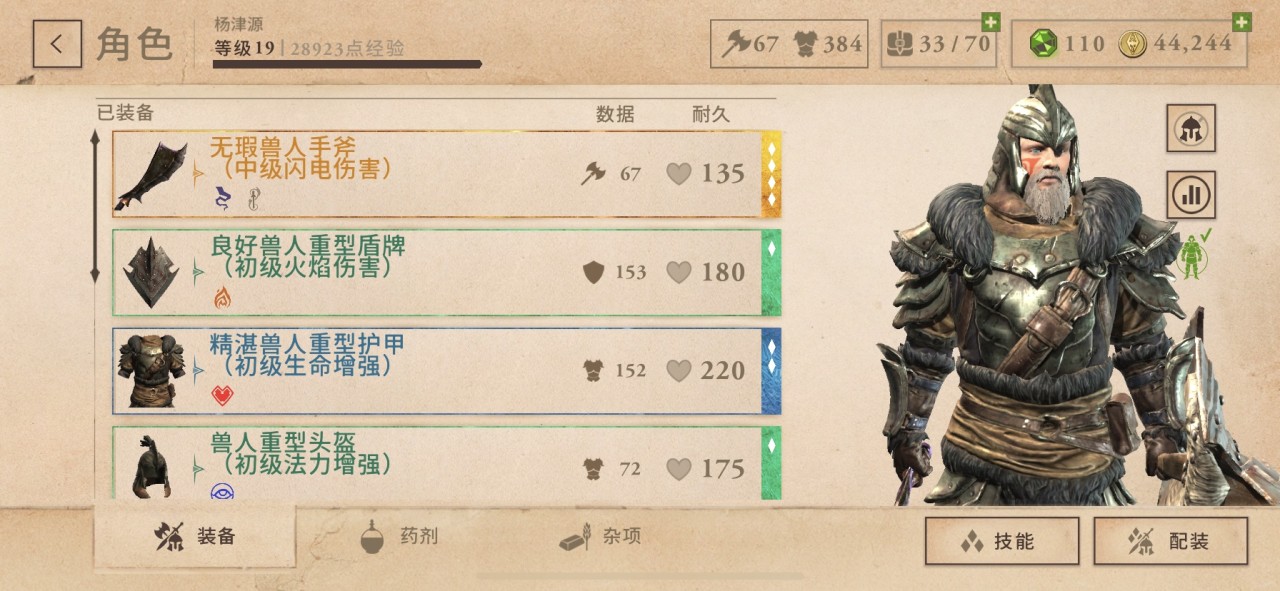Tap the fire enchantment icon on shield
1280x591 pixels.
222,297
